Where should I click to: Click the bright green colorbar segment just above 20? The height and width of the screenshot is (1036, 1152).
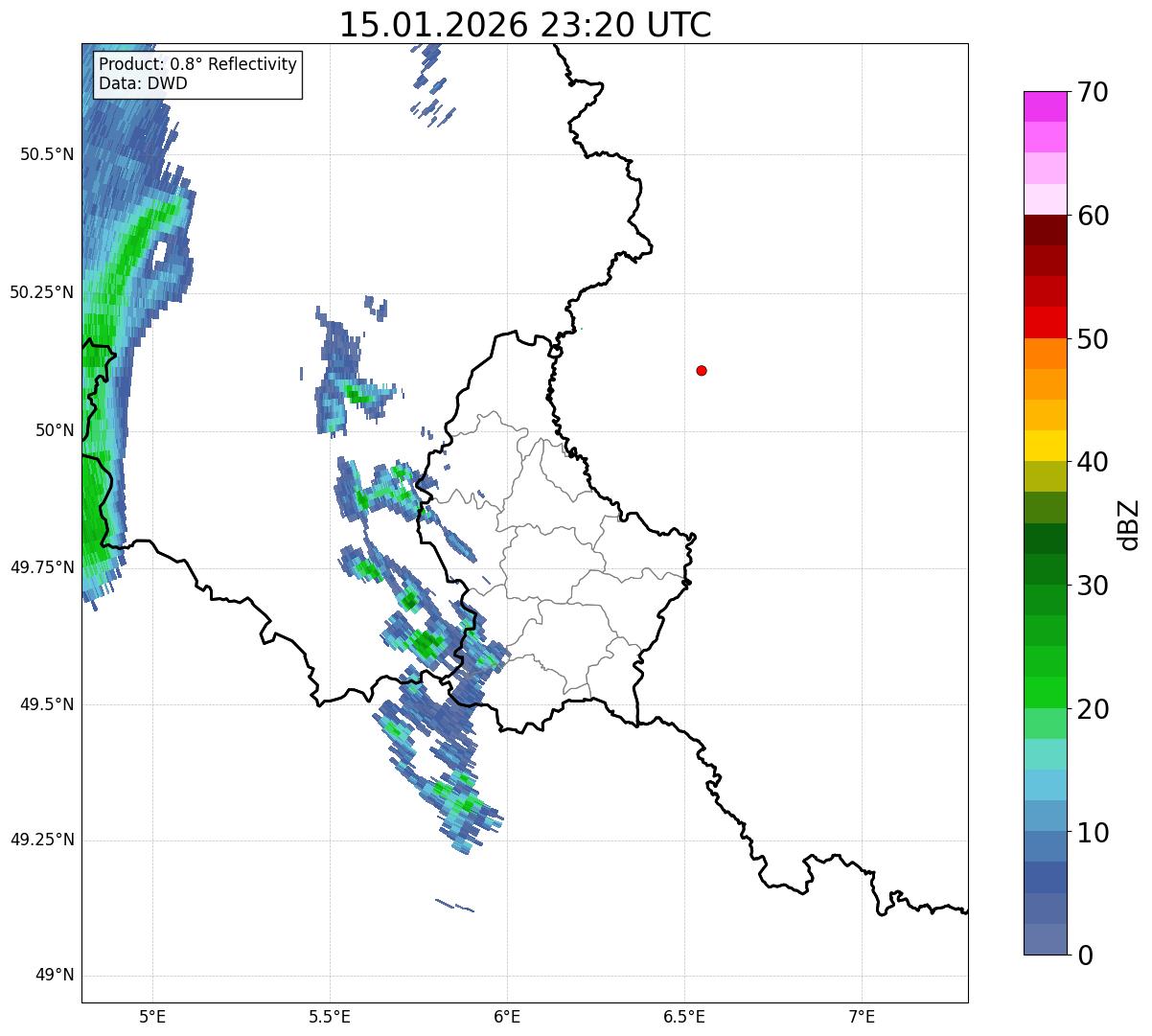click(1045, 692)
